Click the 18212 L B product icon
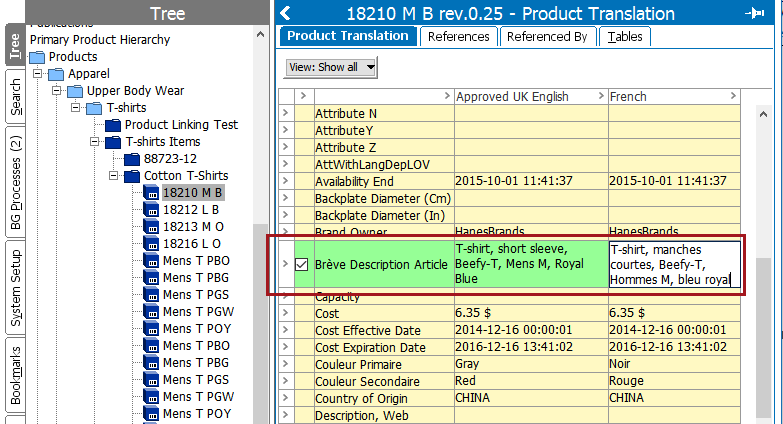The width and height of the screenshot is (783, 424). tap(151, 210)
